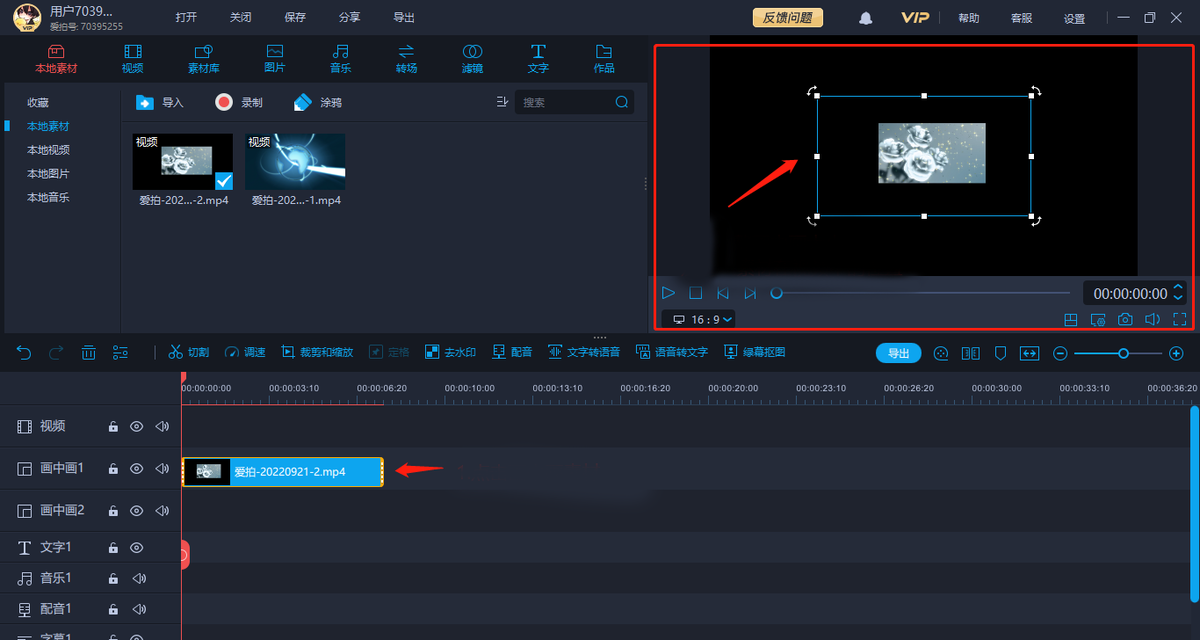Switch to the 转场 transitions tab
The width and height of the screenshot is (1200, 640).
pos(406,59)
